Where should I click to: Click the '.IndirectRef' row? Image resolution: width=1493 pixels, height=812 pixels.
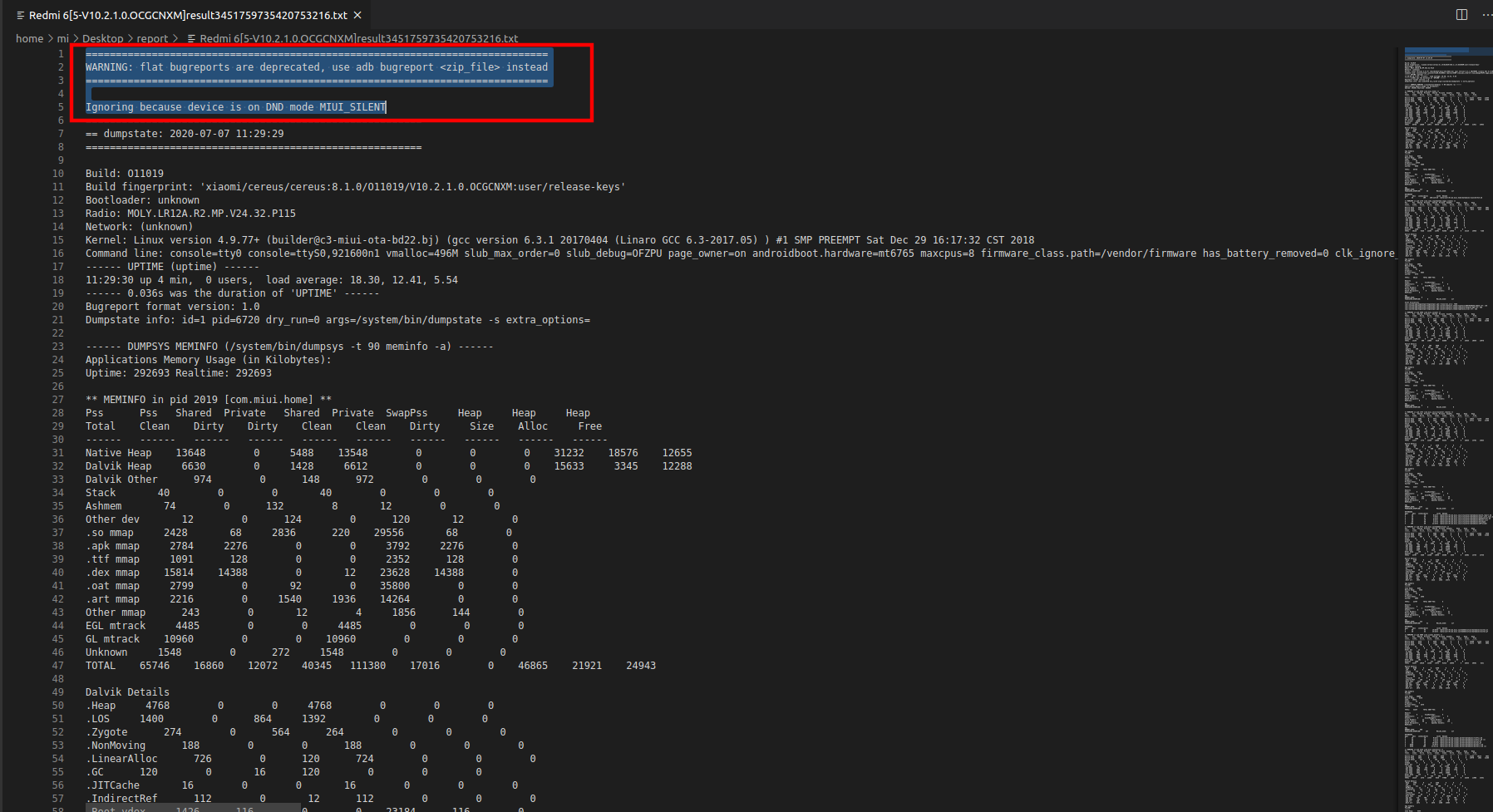pos(310,799)
